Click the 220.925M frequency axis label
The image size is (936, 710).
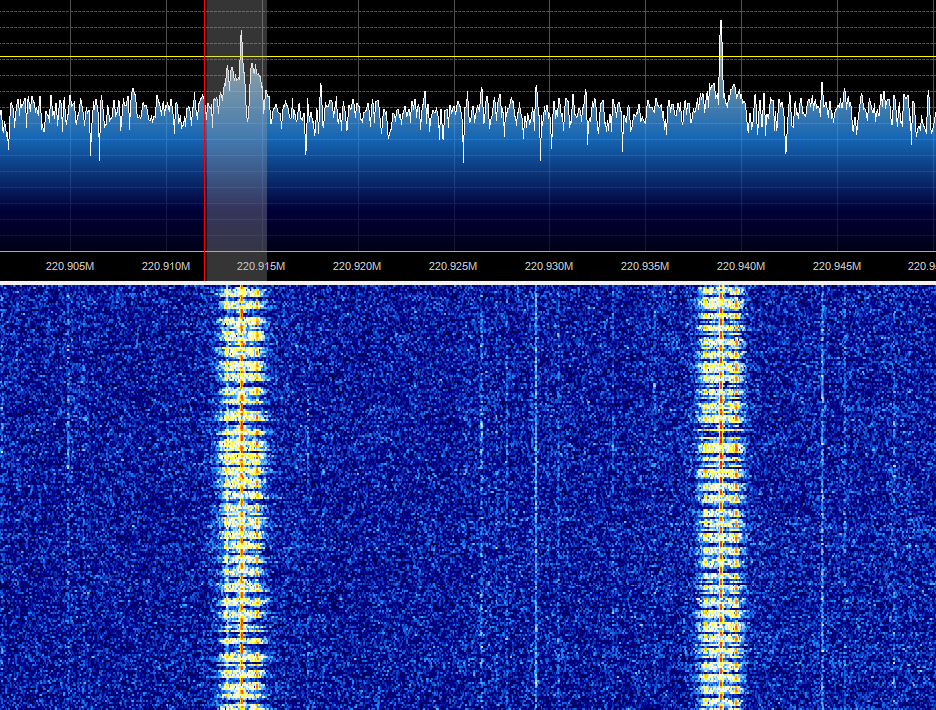tap(453, 266)
